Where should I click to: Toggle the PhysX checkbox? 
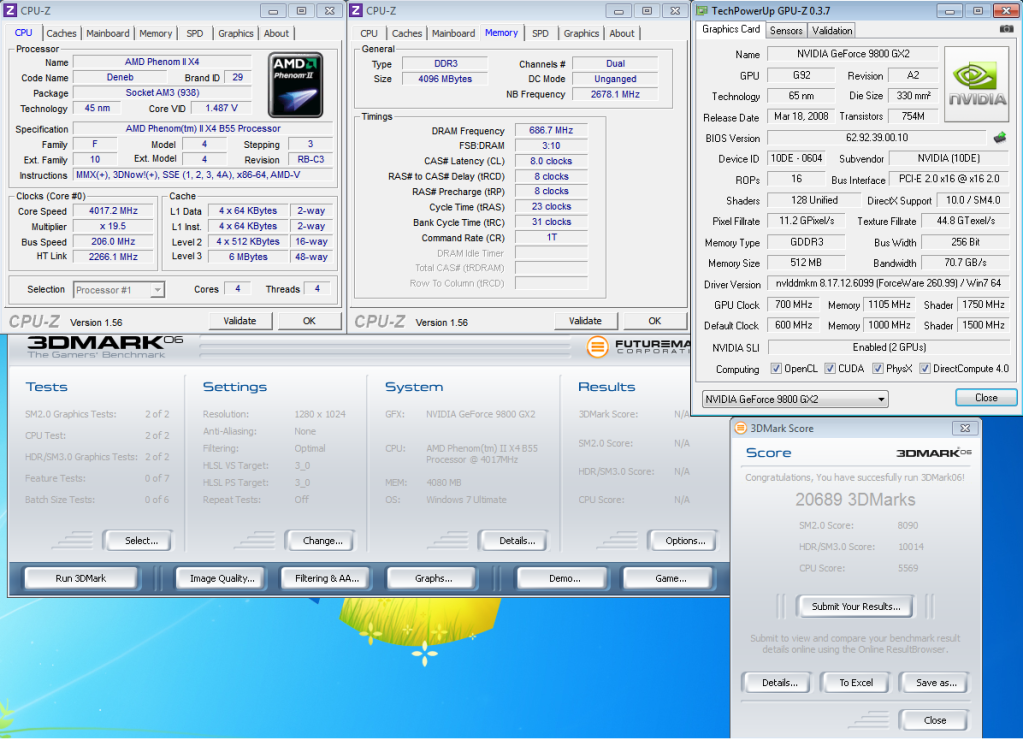click(x=878, y=369)
